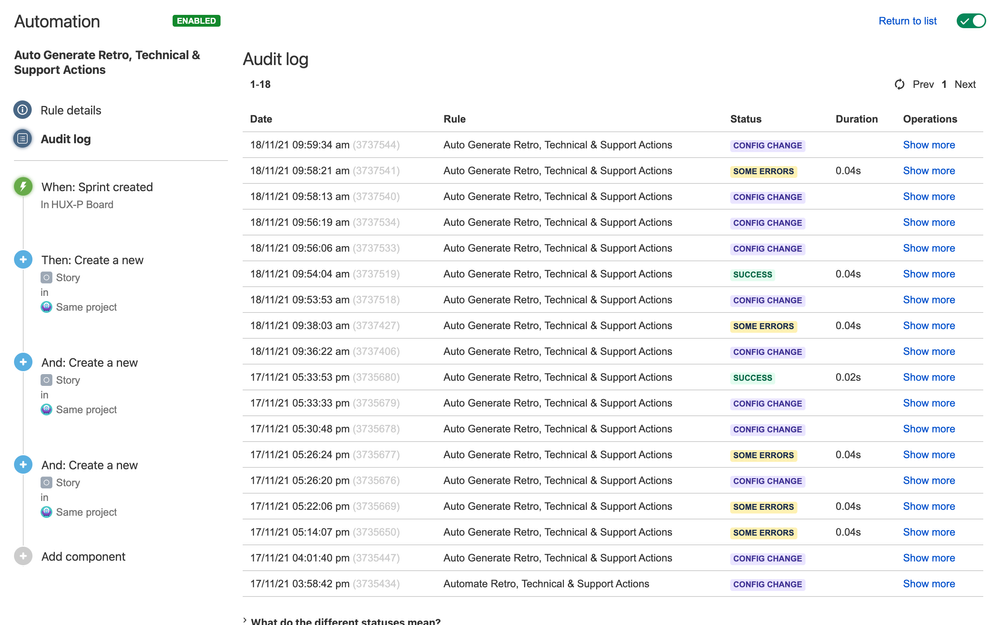Show more for 09:54:04 am entry
The image size is (998, 625).
[929, 274]
